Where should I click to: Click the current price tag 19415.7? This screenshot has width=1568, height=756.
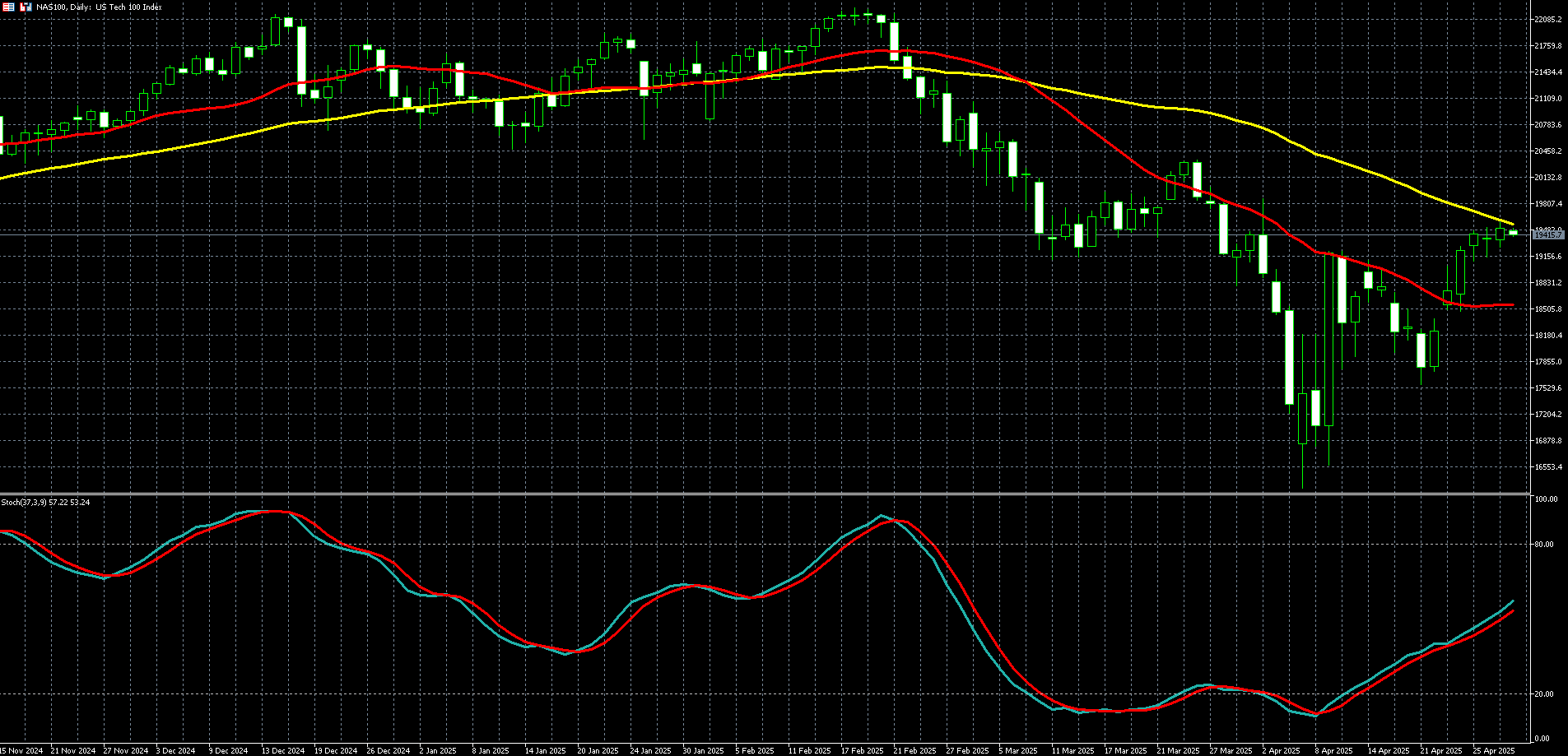(1548, 235)
